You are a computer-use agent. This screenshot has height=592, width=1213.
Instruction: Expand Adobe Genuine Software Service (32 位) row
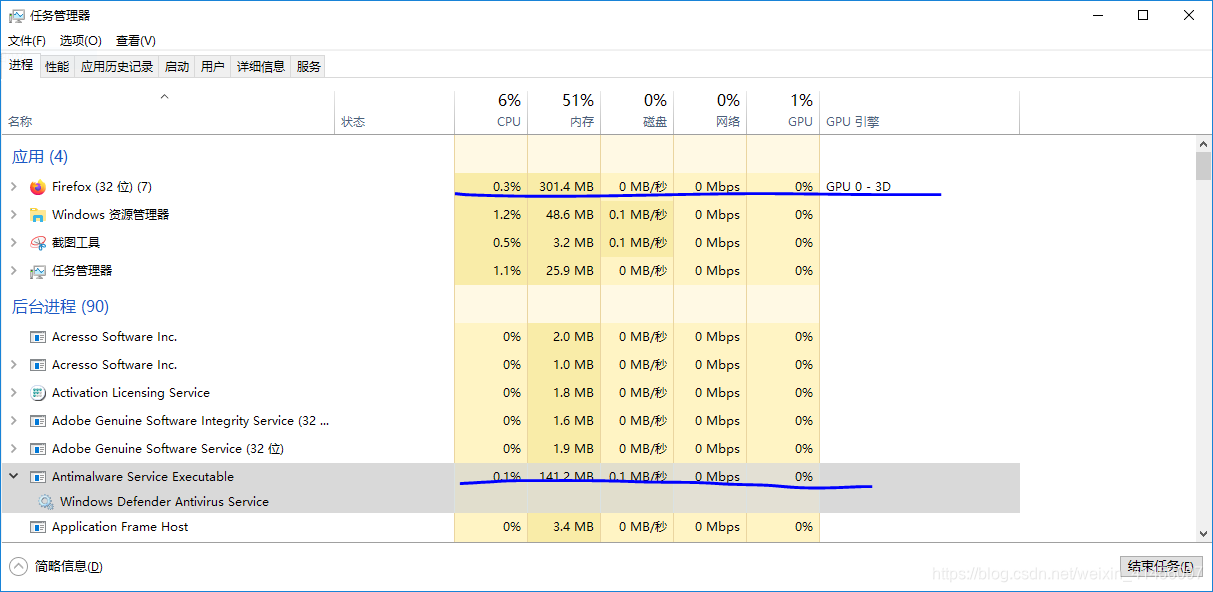[x=13, y=449]
